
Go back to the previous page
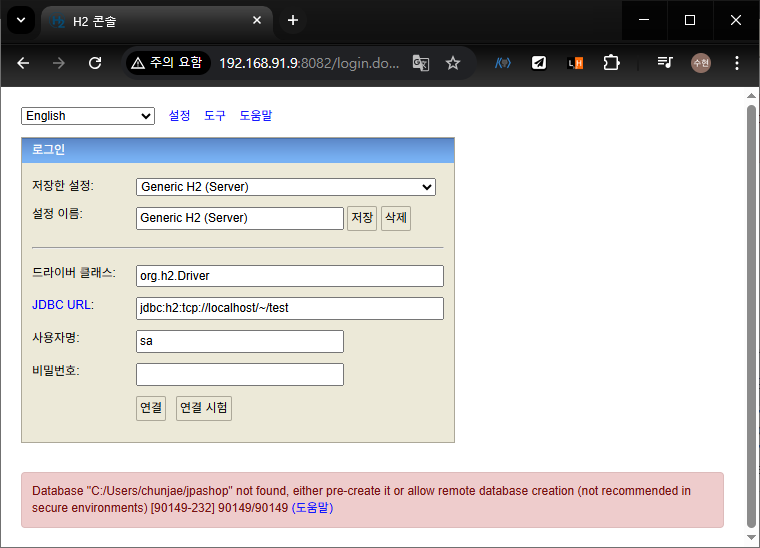[x=23, y=63]
